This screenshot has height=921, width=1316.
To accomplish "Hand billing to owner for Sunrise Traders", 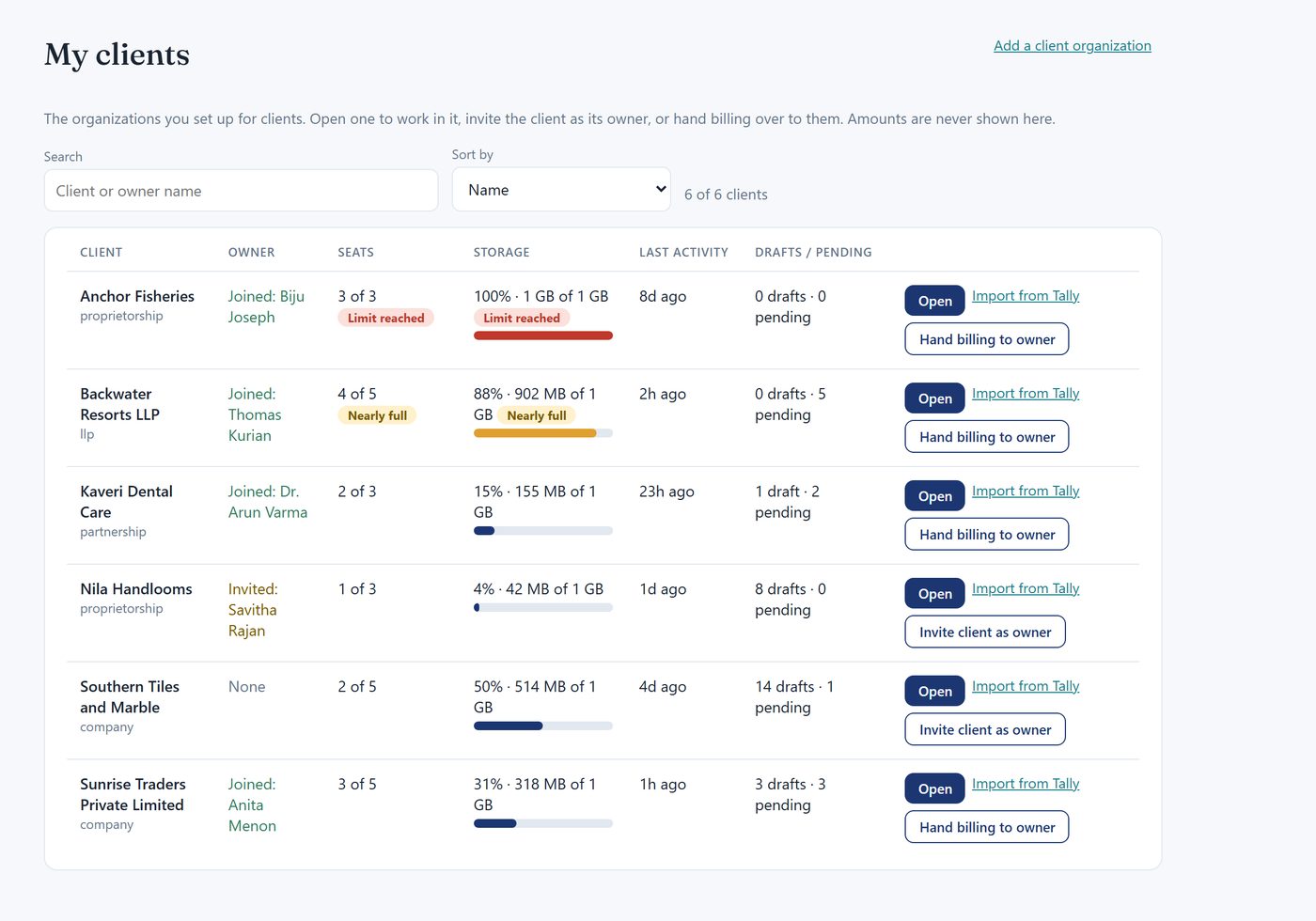I will click(987, 828).
